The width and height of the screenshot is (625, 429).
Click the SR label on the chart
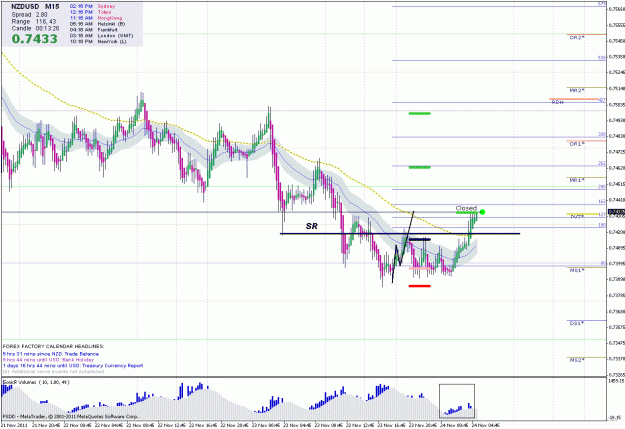click(312, 226)
